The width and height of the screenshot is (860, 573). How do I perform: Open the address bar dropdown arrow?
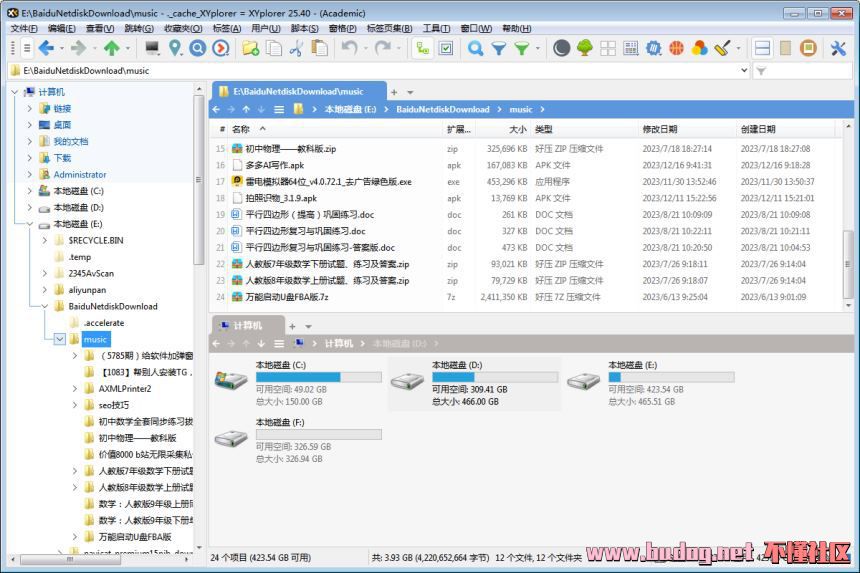tap(744, 71)
